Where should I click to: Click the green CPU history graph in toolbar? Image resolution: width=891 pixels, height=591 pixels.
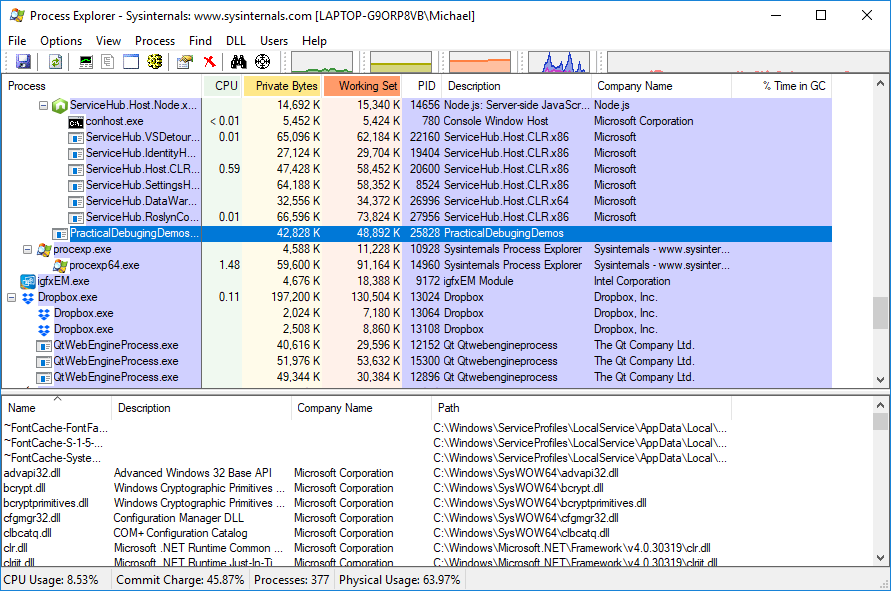tap(322, 62)
